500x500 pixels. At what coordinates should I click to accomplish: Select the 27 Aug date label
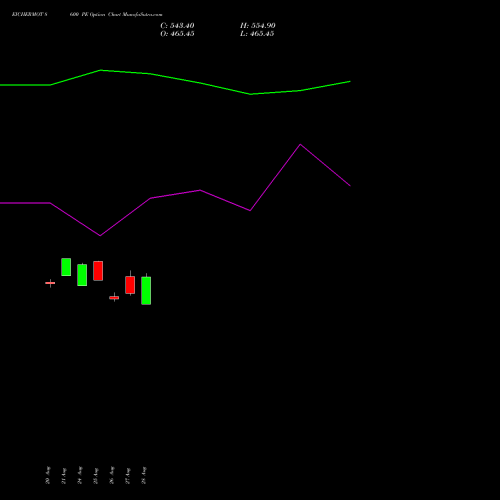[128, 476]
